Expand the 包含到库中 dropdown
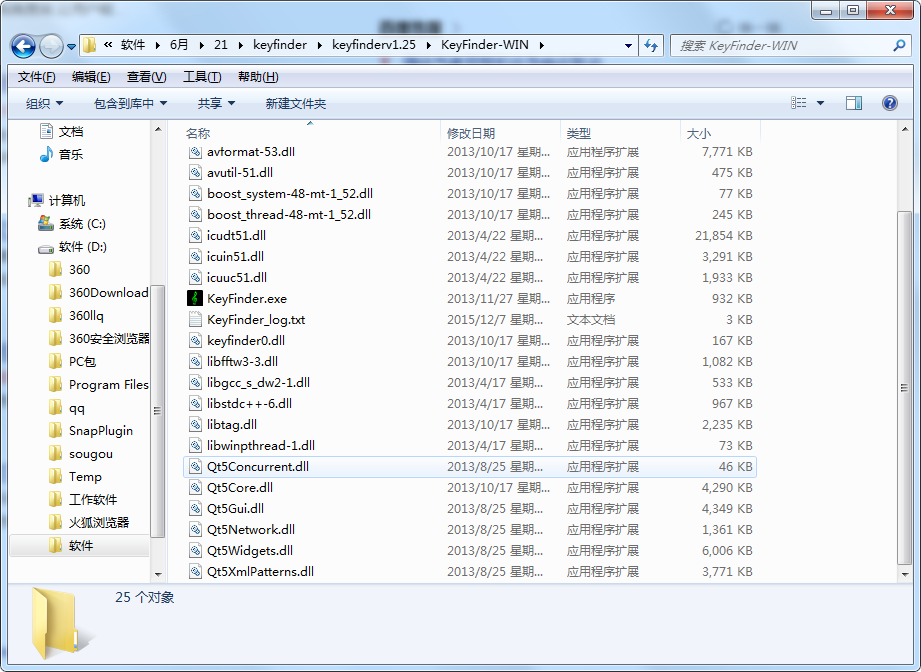The image size is (921, 672). point(130,103)
